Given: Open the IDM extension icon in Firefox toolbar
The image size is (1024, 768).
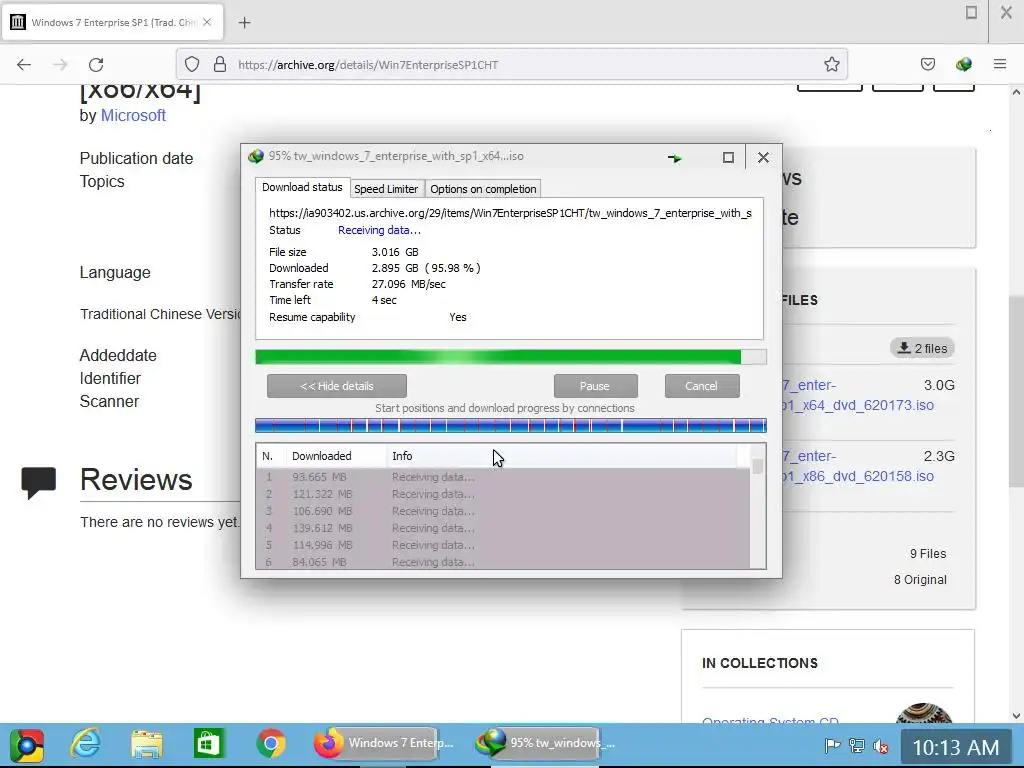Looking at the screenshot, I should 963,64.
